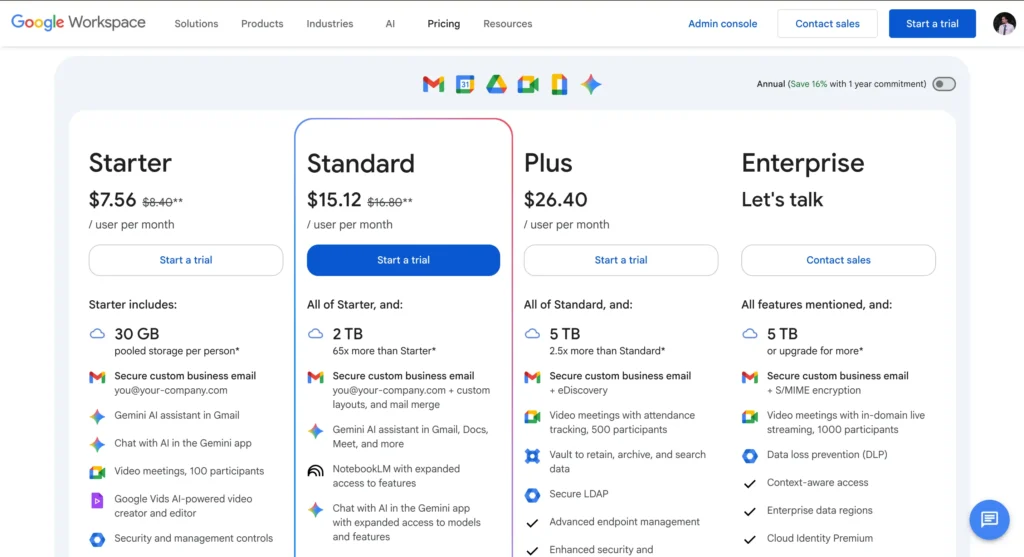Click the Gmail icon in the Starter plan
The image size is (1024, 557).
tap(97, 377)
